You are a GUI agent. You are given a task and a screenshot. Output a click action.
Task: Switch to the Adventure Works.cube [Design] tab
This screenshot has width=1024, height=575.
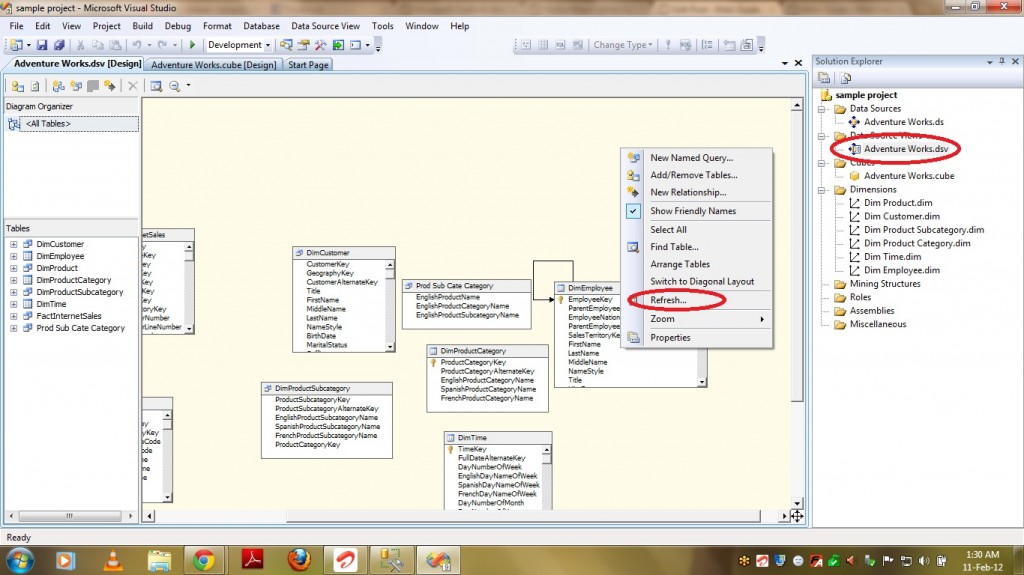(213, 65)
